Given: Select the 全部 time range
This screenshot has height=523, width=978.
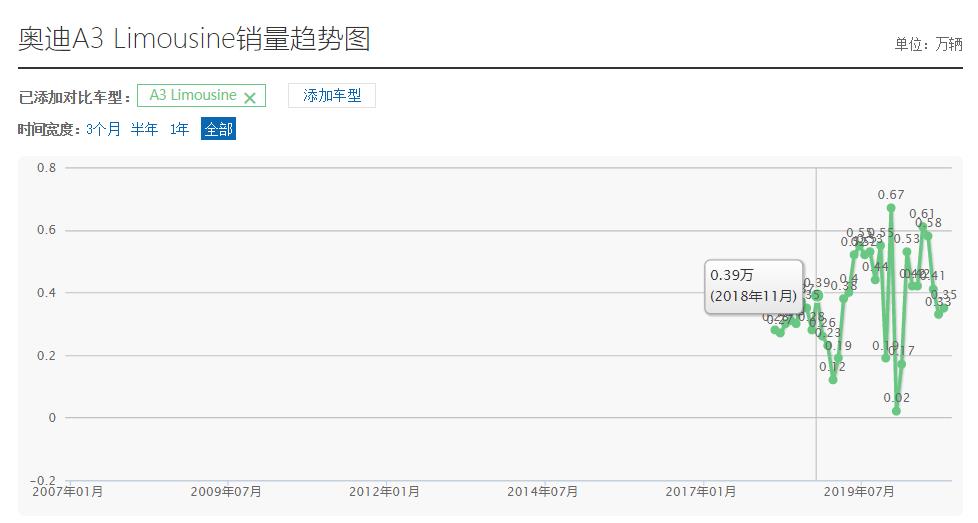Looking at the screenshot, I should pyautogui.click(x=218, y=129).
